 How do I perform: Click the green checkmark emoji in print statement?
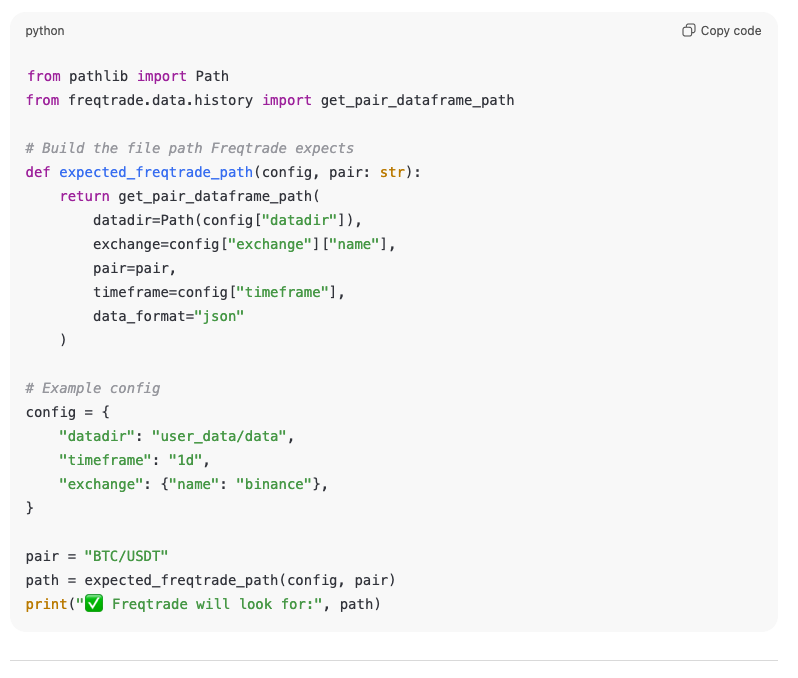[94, 604]
